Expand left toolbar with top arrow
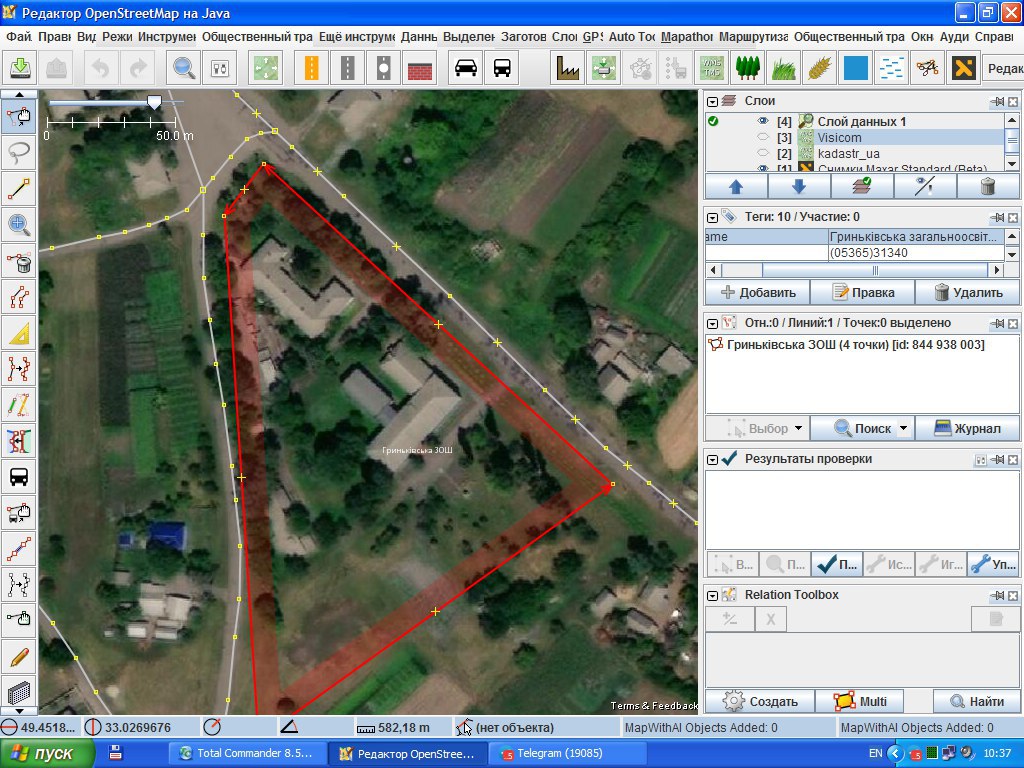1024x768 pixels. [19, 94]
